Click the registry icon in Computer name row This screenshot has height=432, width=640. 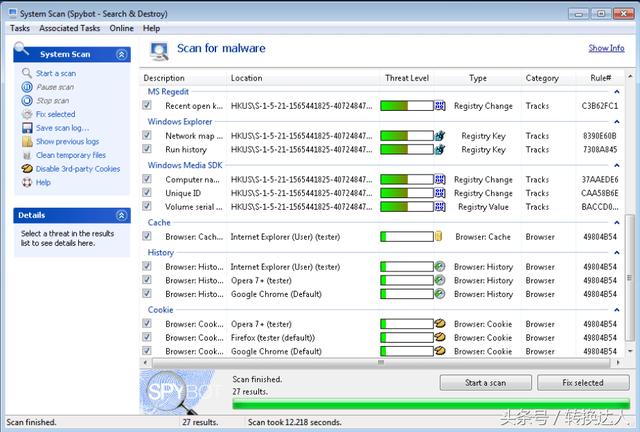click(x=440, y=179)
